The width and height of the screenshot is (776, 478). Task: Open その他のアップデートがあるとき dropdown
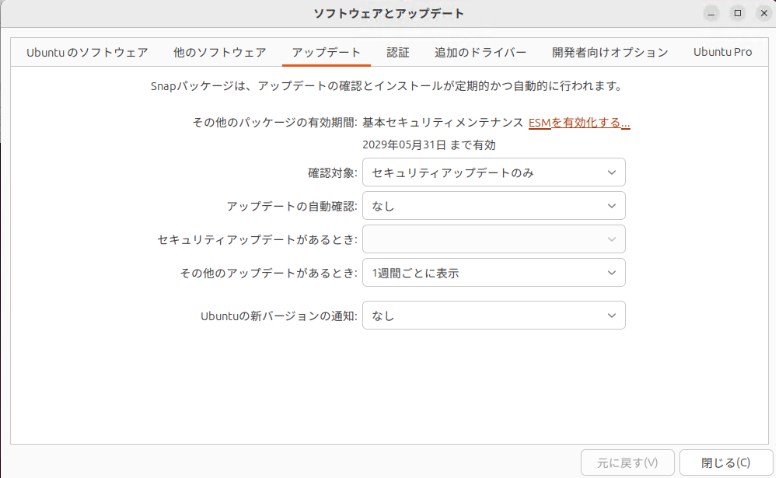pyautogui.click(x=493, y=272)
